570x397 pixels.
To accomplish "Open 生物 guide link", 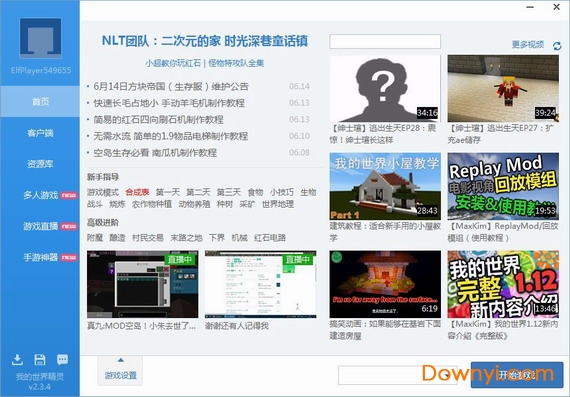I will pos(308,192).
